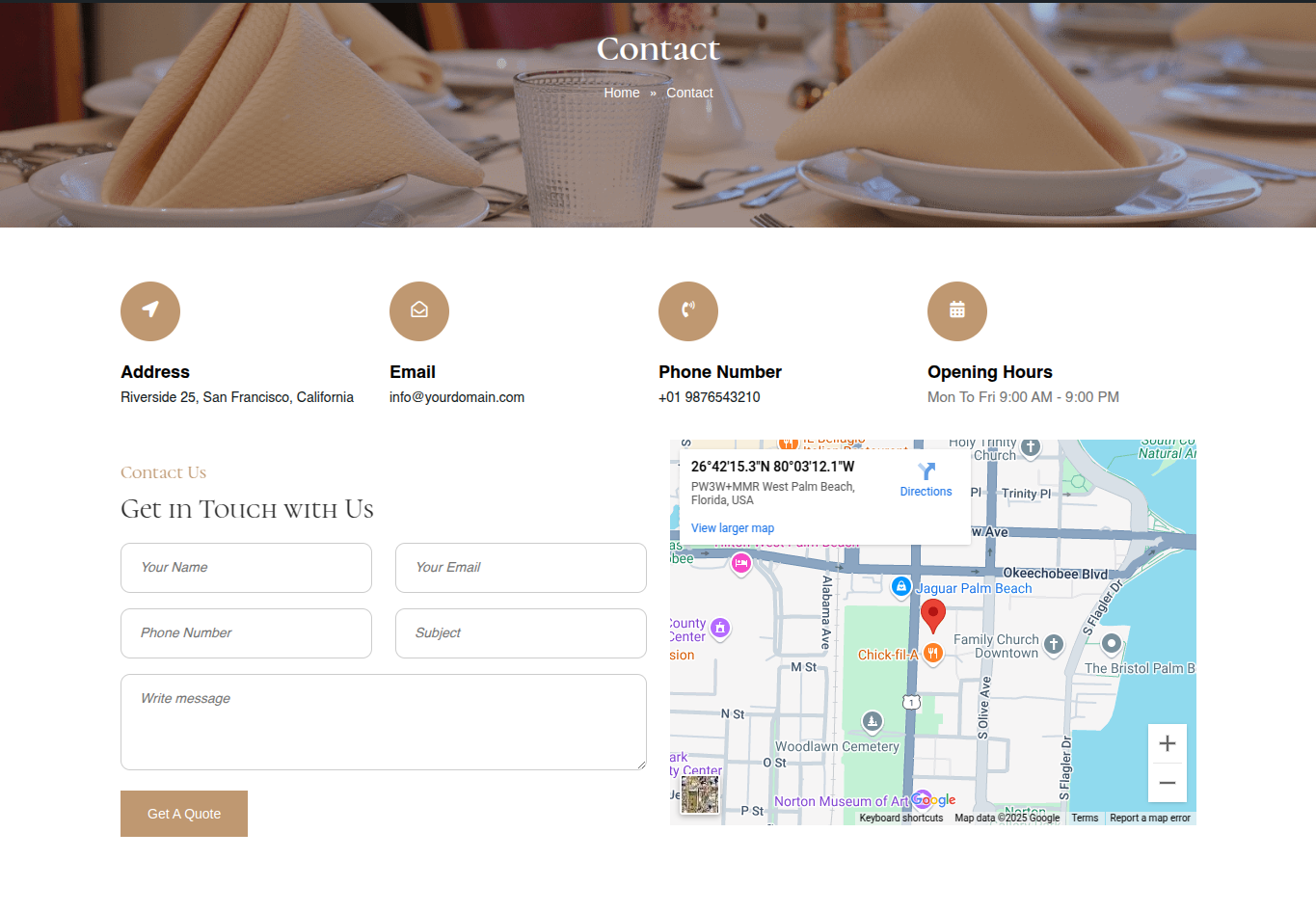Screen dimensions: 1316x913
Task: Select Family Church Downtown marker icon
Action: point(1054,644)
